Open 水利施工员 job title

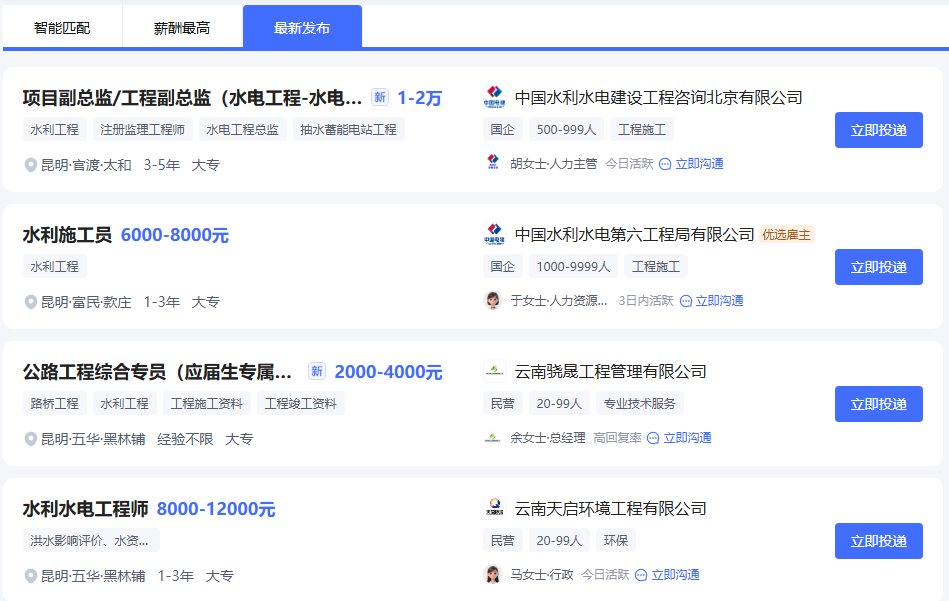67,235
